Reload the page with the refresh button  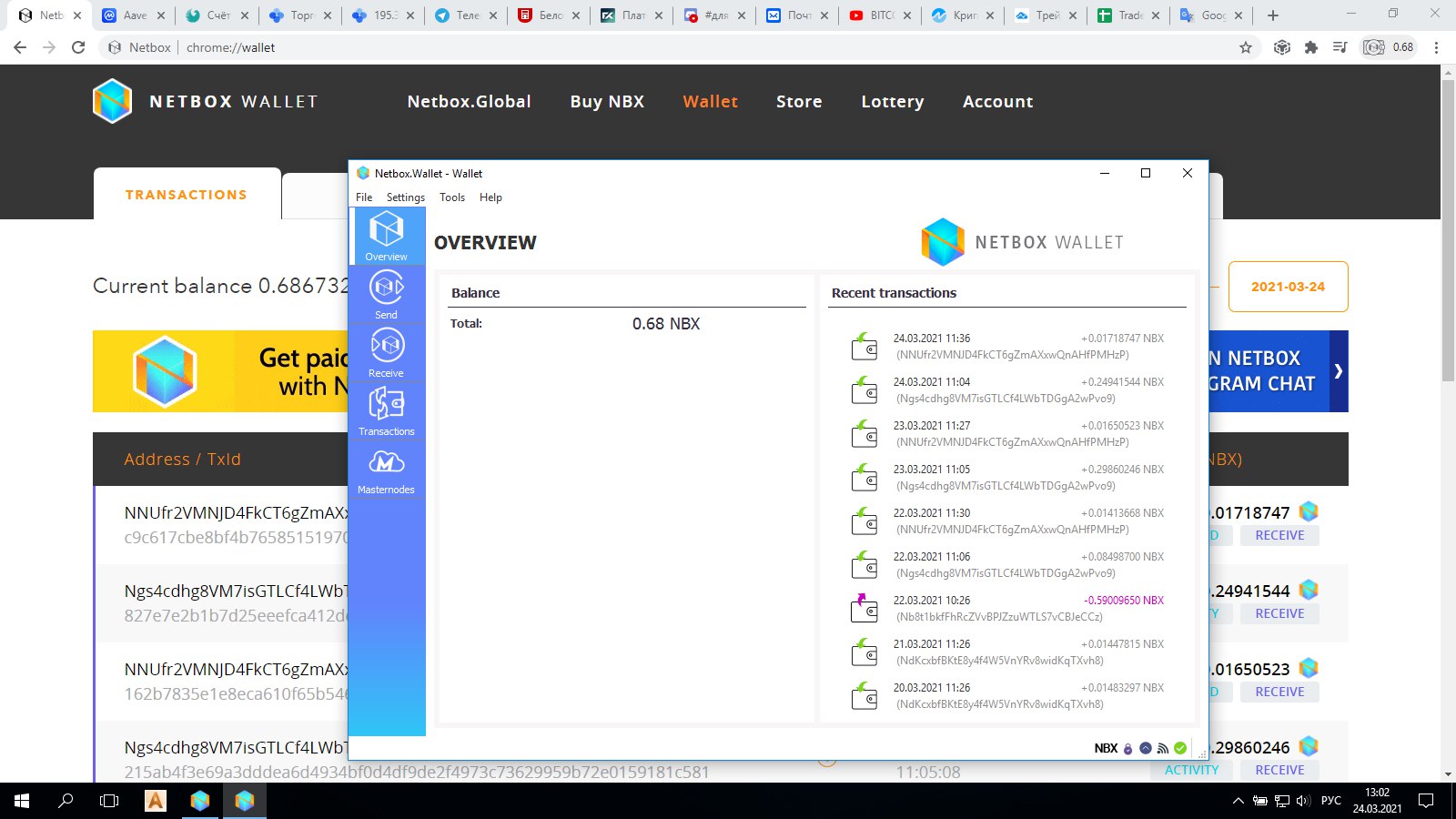coord(78,47)
